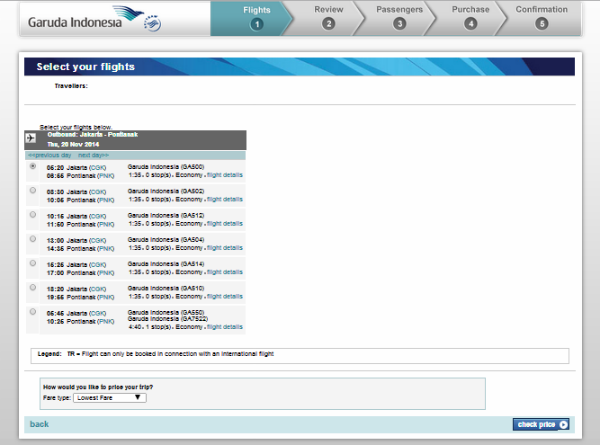Screen dimensions: 600x445
Task: Click the Garuda Indonesia bird logo
Action: 128,13
